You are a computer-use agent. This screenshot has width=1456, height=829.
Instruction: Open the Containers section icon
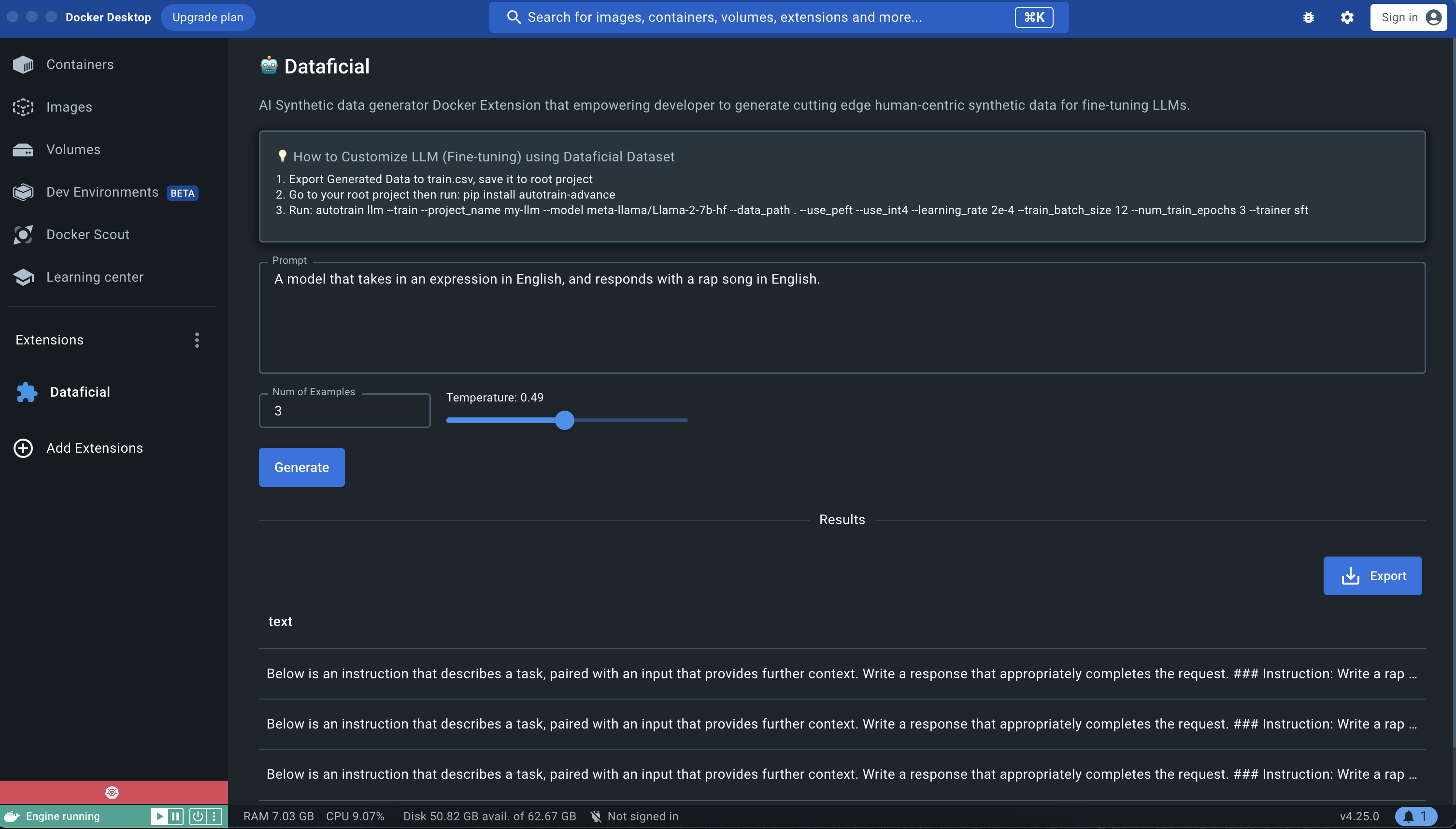pos(23,64)
